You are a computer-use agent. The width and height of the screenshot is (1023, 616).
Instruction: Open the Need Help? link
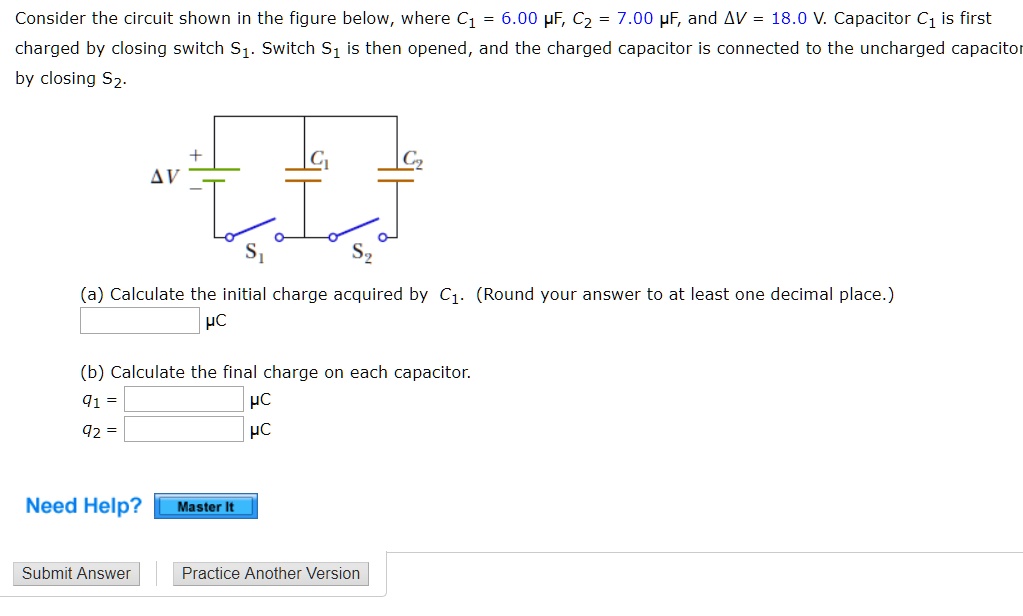coord(82,506)
